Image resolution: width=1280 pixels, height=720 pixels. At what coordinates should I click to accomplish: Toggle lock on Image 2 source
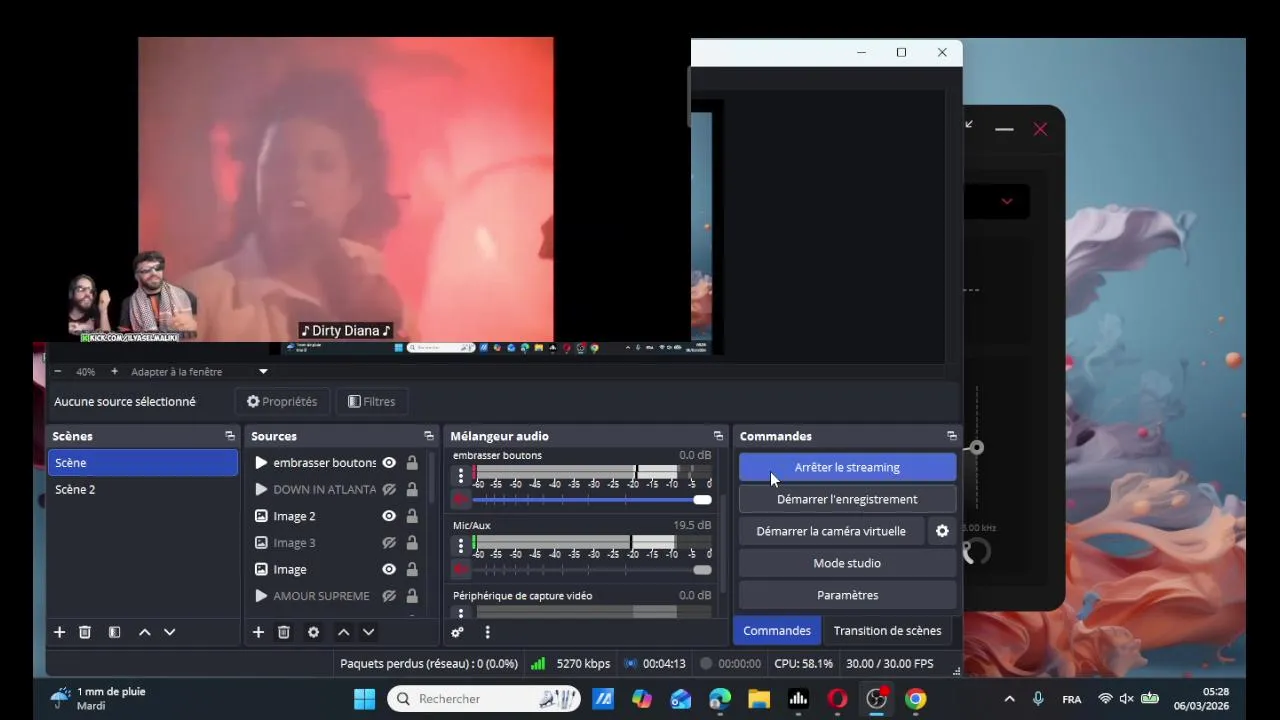pyautogui.click(x=412, y=516)
